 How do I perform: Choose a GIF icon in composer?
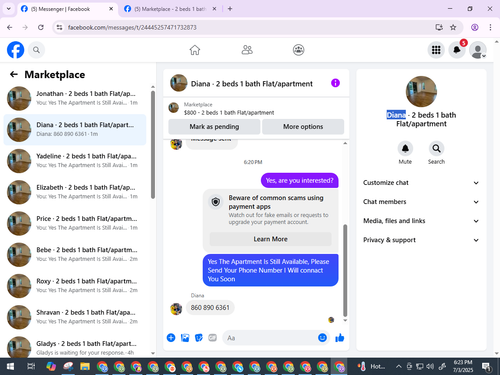click(x=212, y=338)
